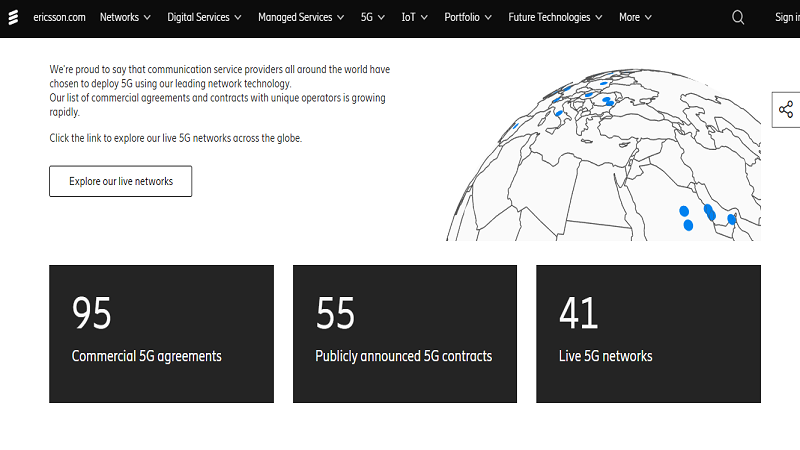Click Explore our live networks button
800x450 pixels.
coord(120,181)
